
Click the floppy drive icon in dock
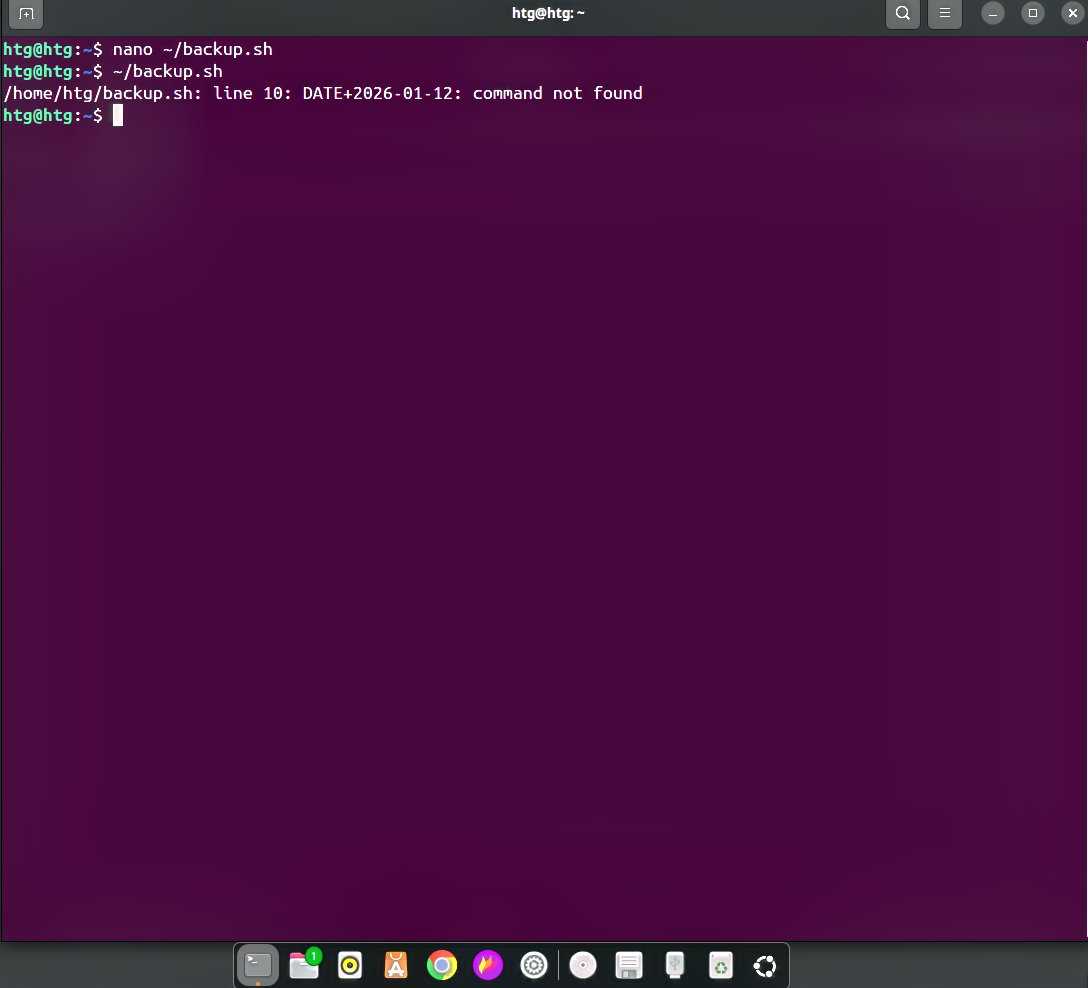click(629, 965)
